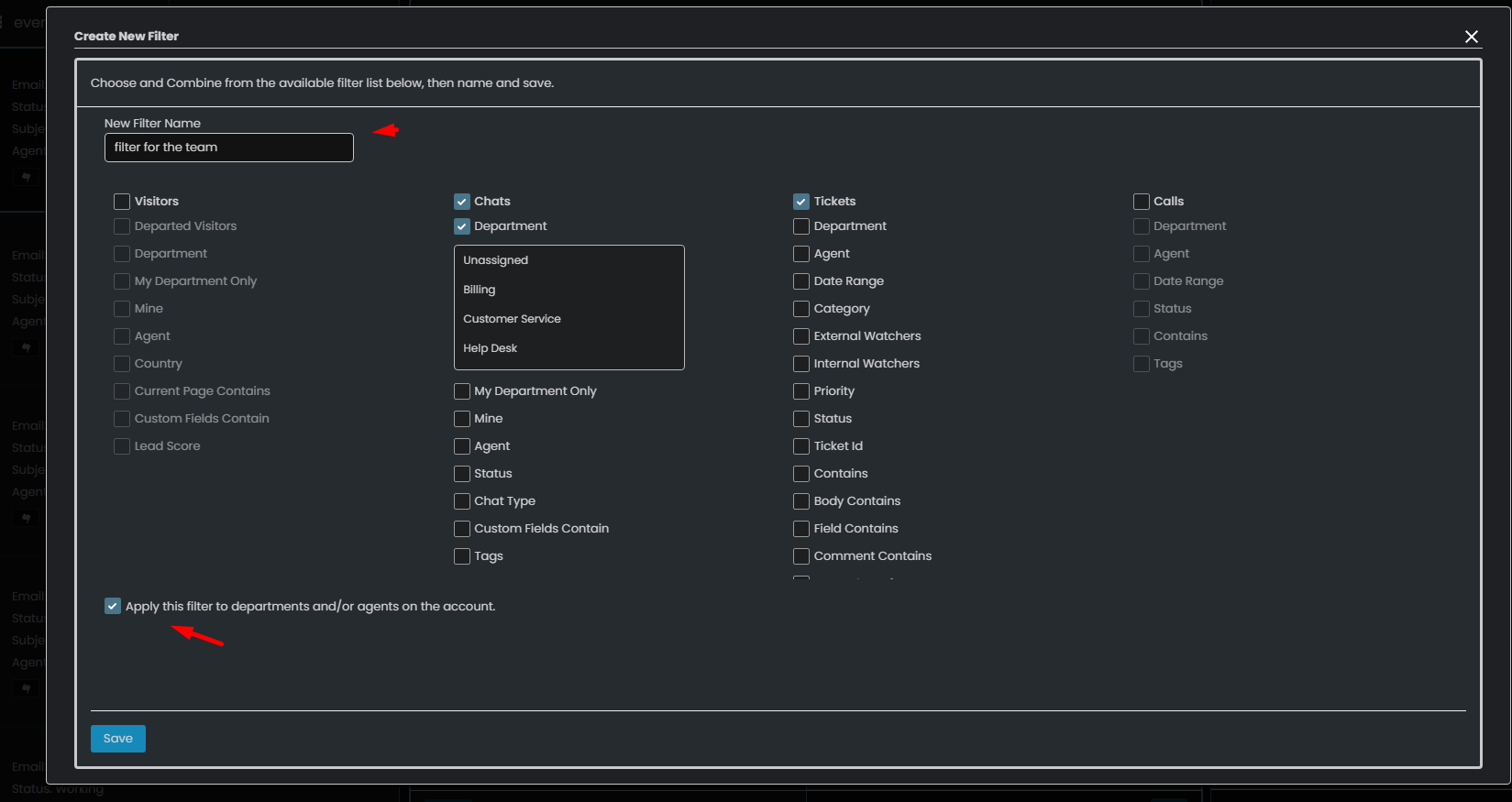The height and width of the screenshot is (802, 1512).
Task: Disable apply filter to departments option
Action: (113, 607)
